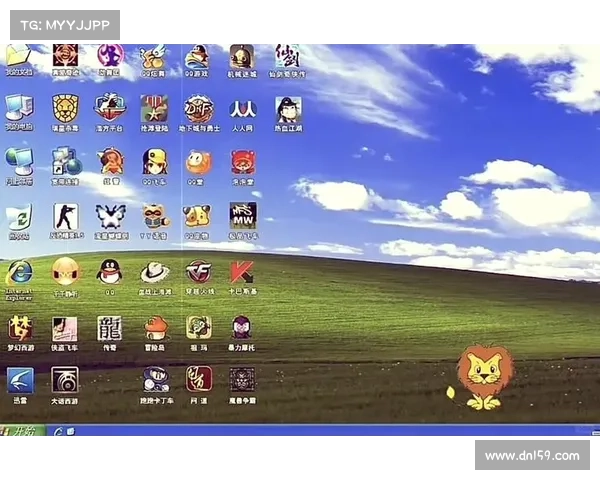Open the Renren (人人网) icon
The height and width of the screenshot is (480, 600).
pos(242,108)
